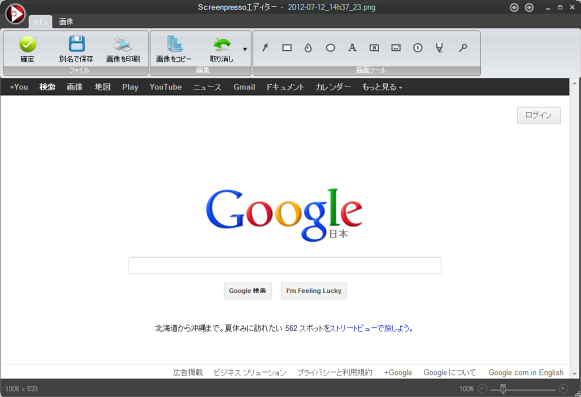
Task: Click the I'm Feeling Lucky button
Action: (314, 291)
